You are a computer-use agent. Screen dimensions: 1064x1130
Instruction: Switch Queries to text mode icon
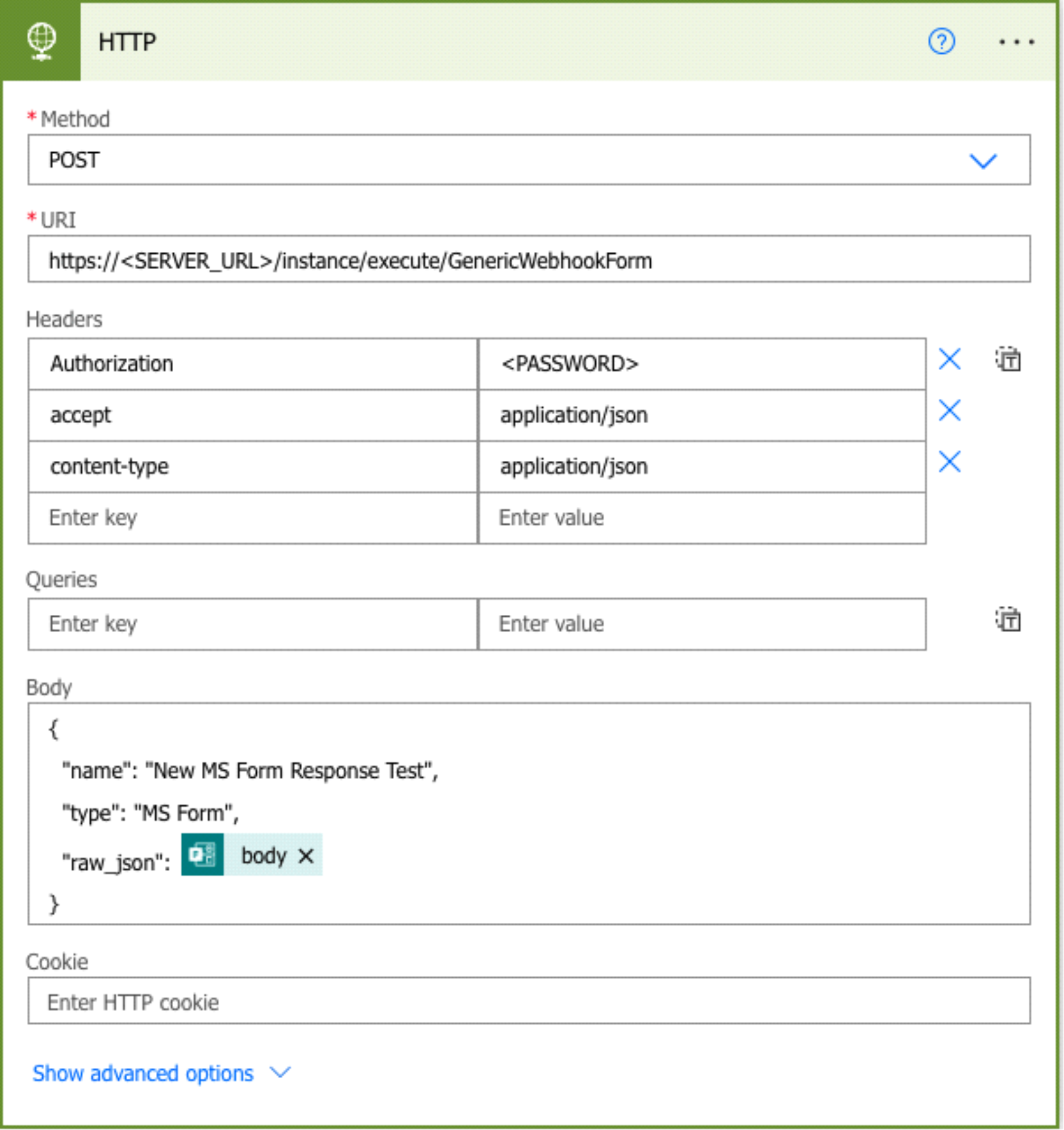(1008, 620)
